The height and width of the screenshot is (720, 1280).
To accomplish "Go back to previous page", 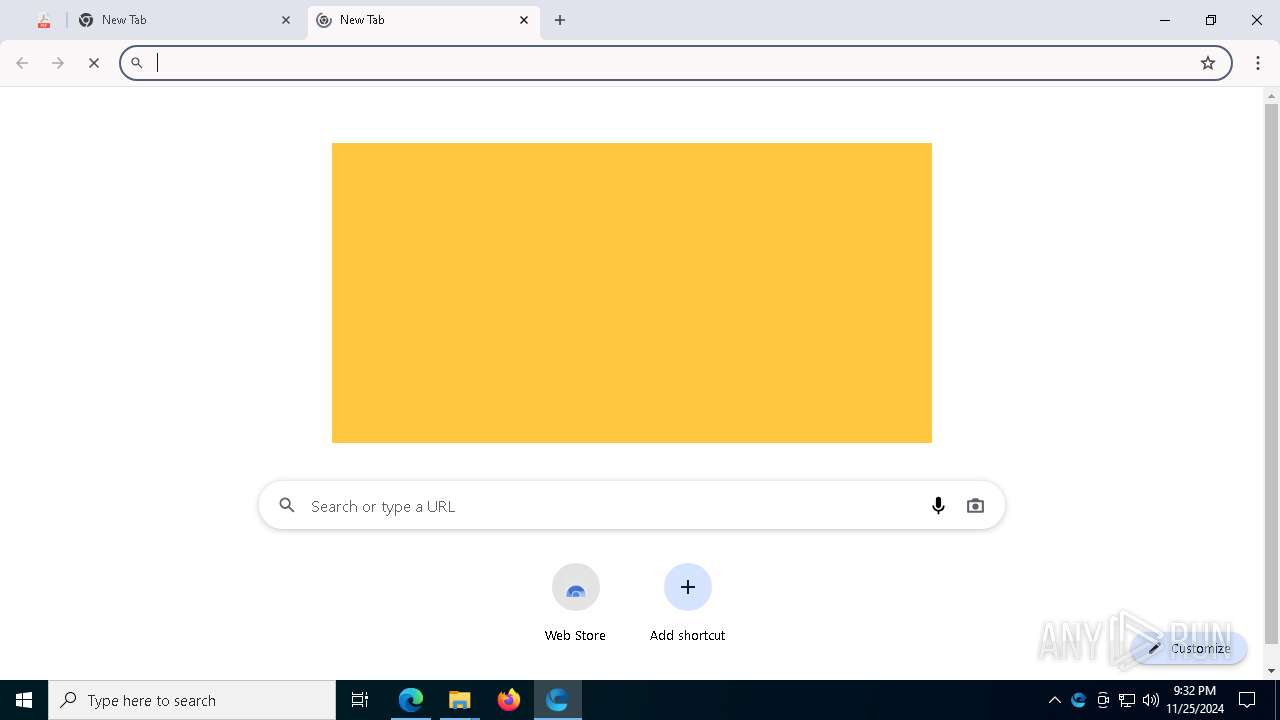I will (x=22, y=63).
